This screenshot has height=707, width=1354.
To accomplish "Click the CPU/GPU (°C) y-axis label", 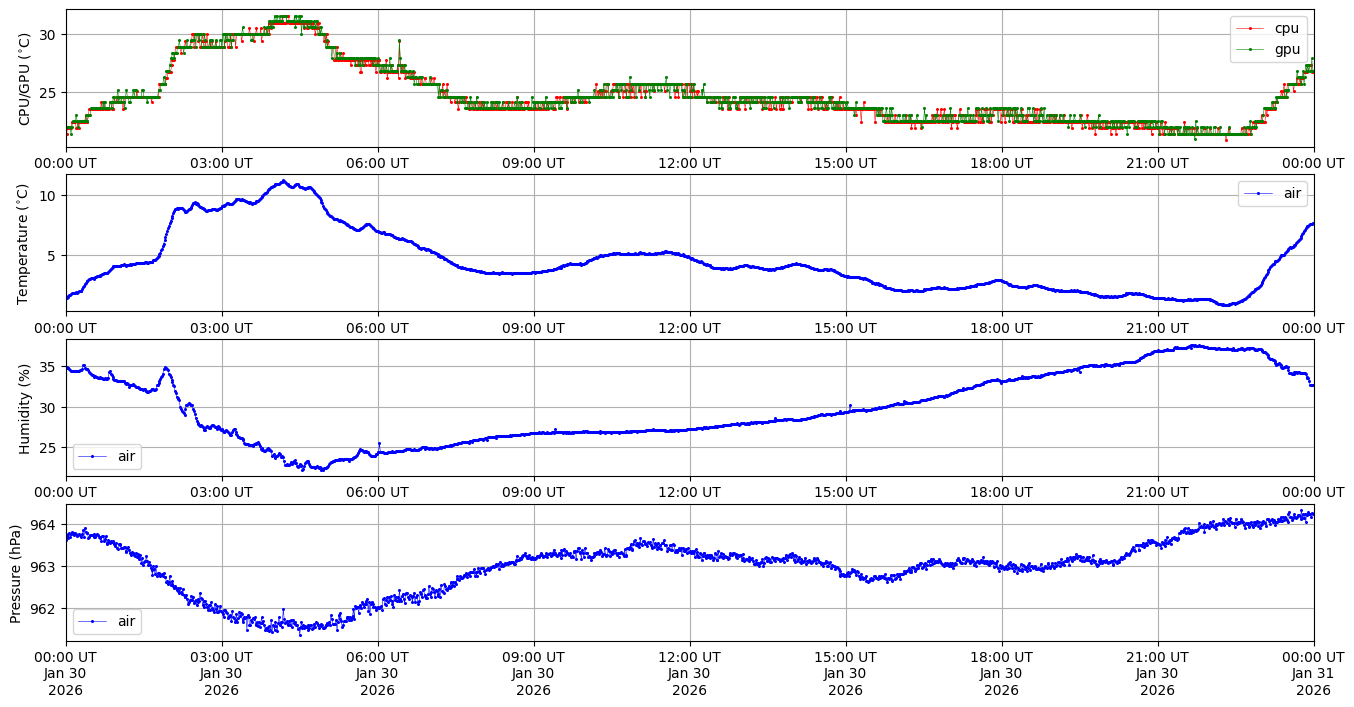I will pos(25,79).
